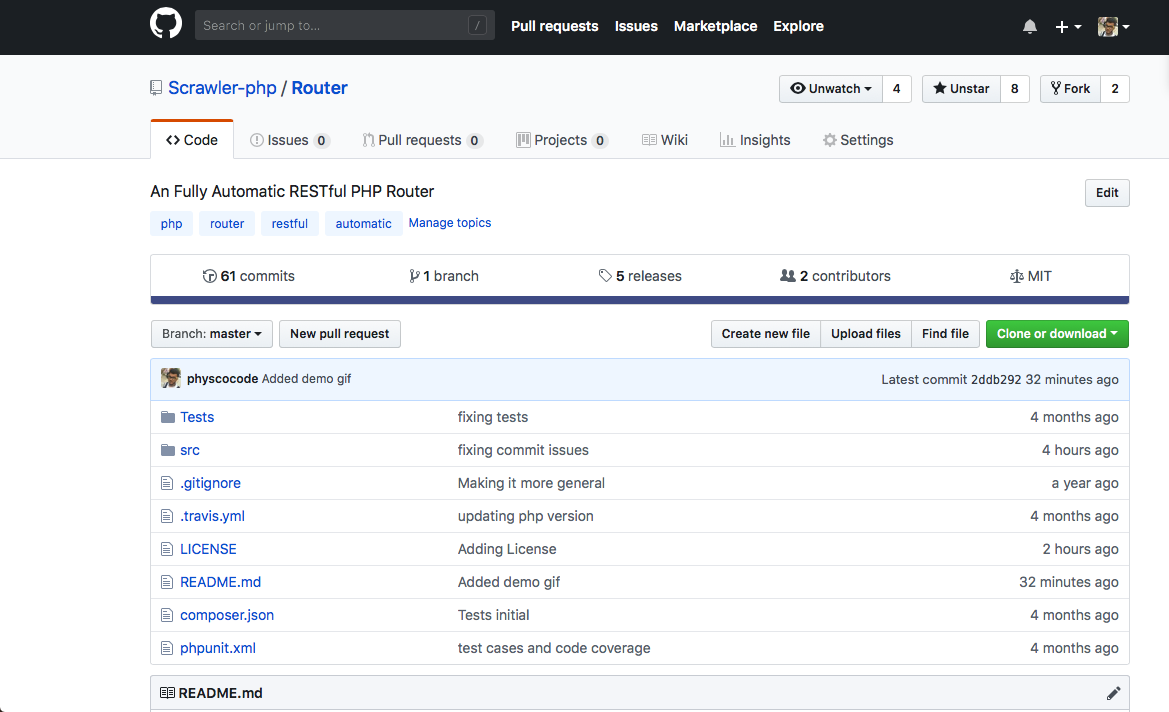This screenshot has width=1169, height=712.
Task: Open the Wiki tab
Action: click(x=665, y=140)
